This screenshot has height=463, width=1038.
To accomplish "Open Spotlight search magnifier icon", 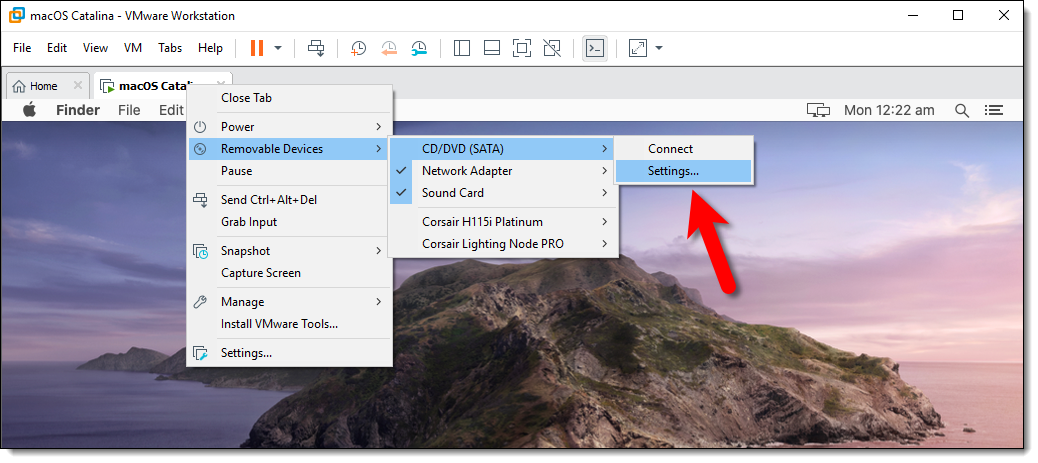I will point(962,110).
